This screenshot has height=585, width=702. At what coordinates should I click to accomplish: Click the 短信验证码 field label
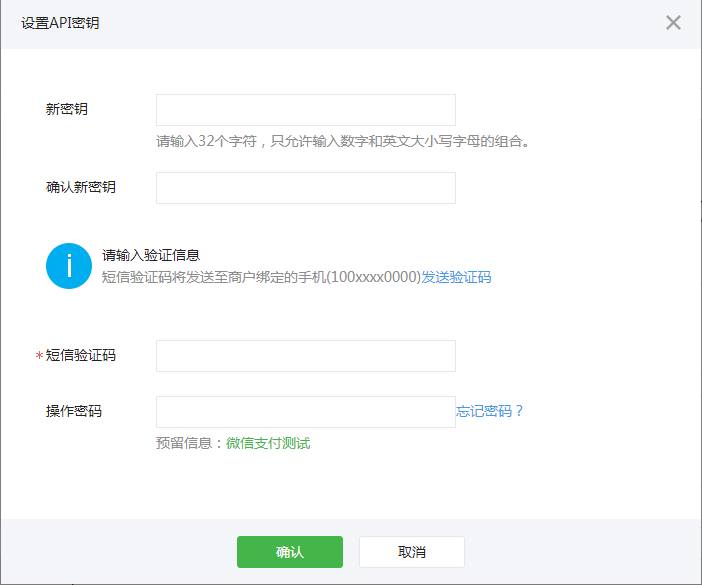[x=81, y=355]
